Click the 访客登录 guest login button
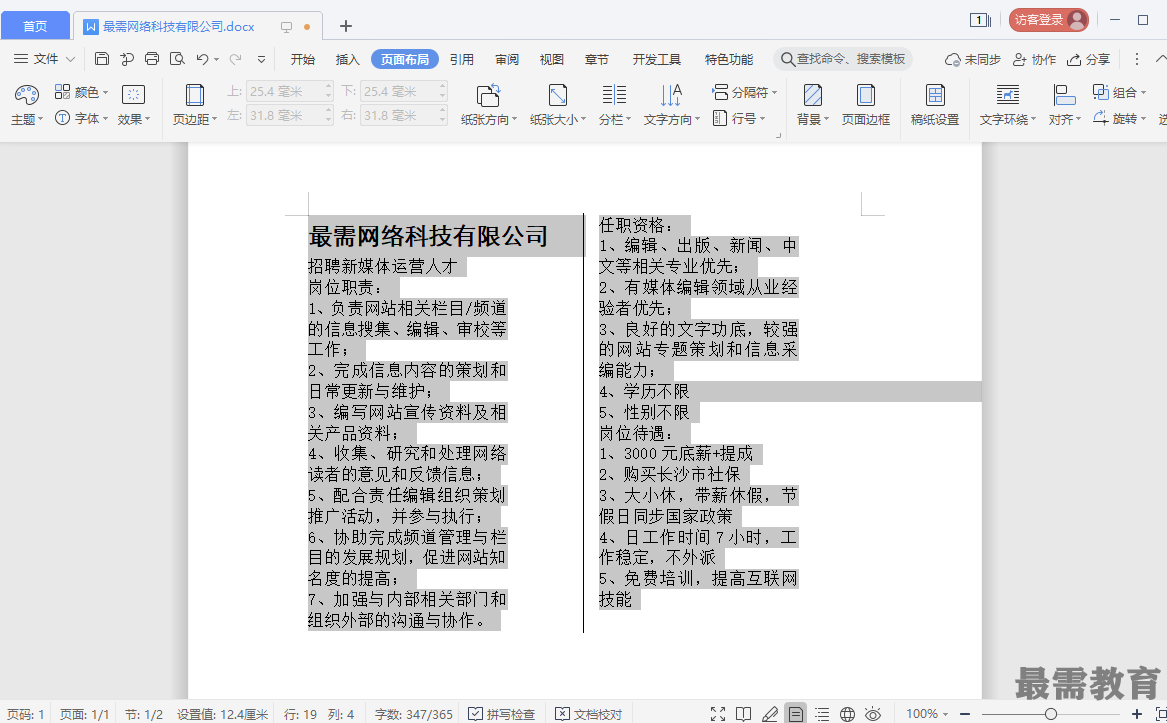This screenshot has height=723, width=1167. click(1049, 20)
